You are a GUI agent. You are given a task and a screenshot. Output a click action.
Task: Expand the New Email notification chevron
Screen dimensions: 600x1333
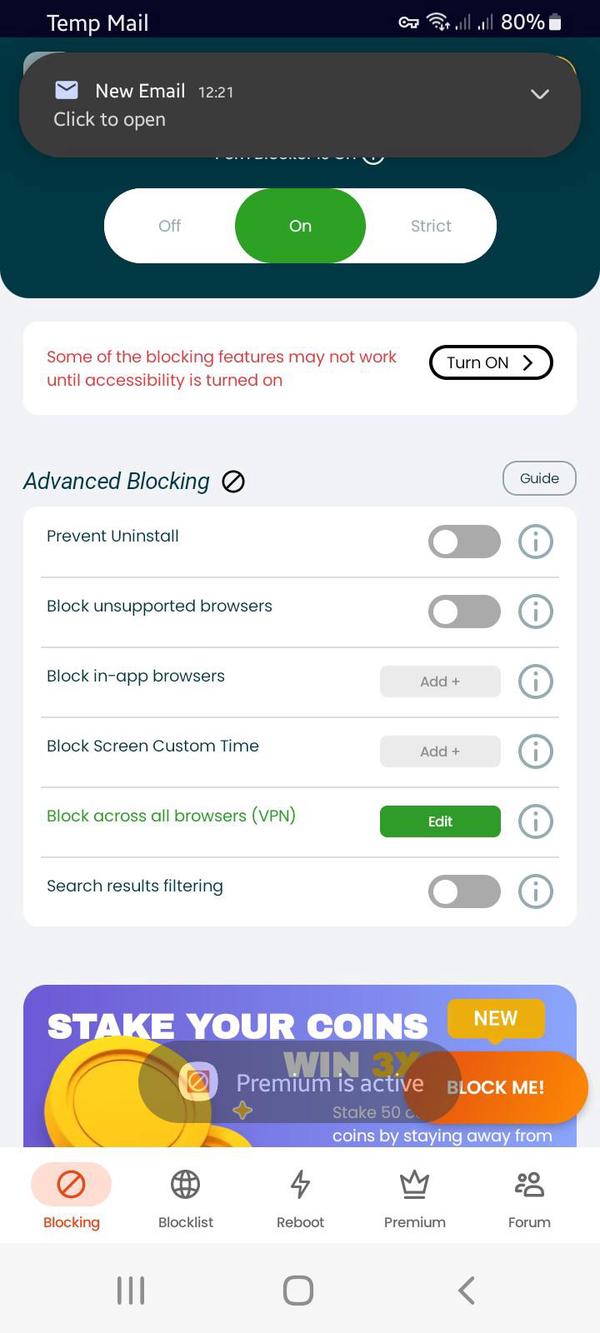539,94
